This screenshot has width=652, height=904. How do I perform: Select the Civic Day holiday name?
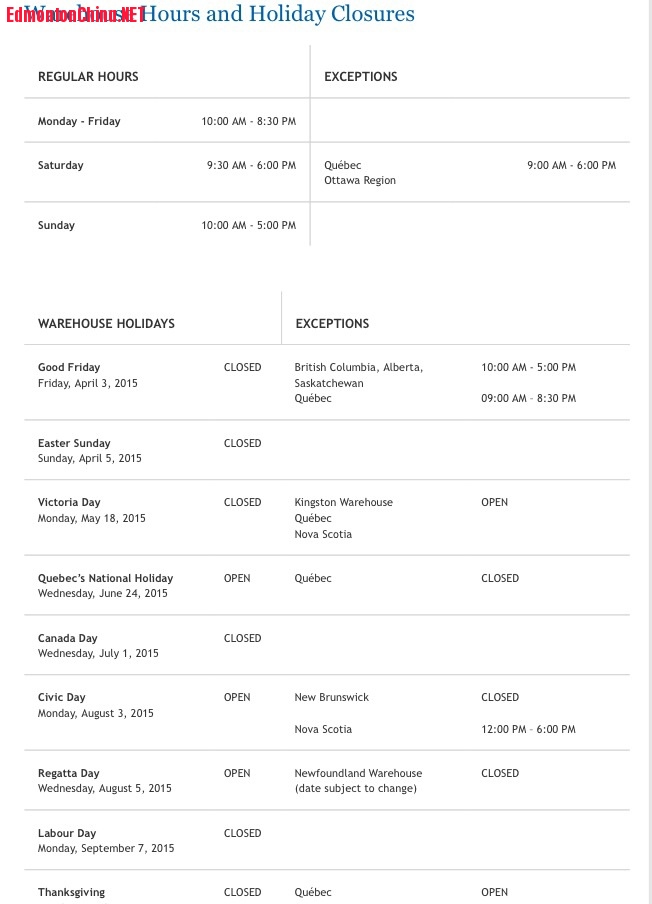pyautogui.click(x=62, y=698)
